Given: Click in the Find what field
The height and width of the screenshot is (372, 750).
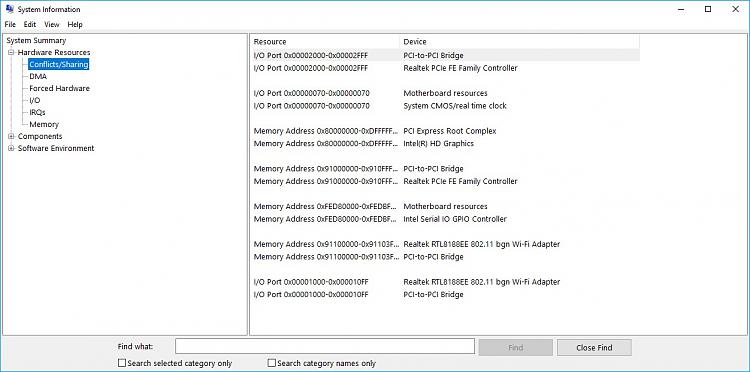Looking at the screenshot, I should (325, 347).
